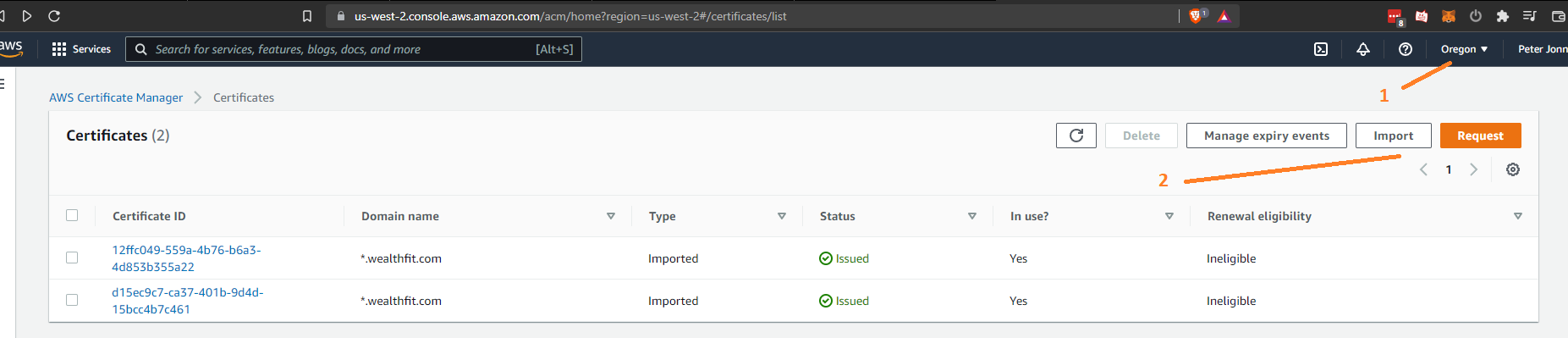Check the box for certificate 12ffc049

(x=72, y=258)
